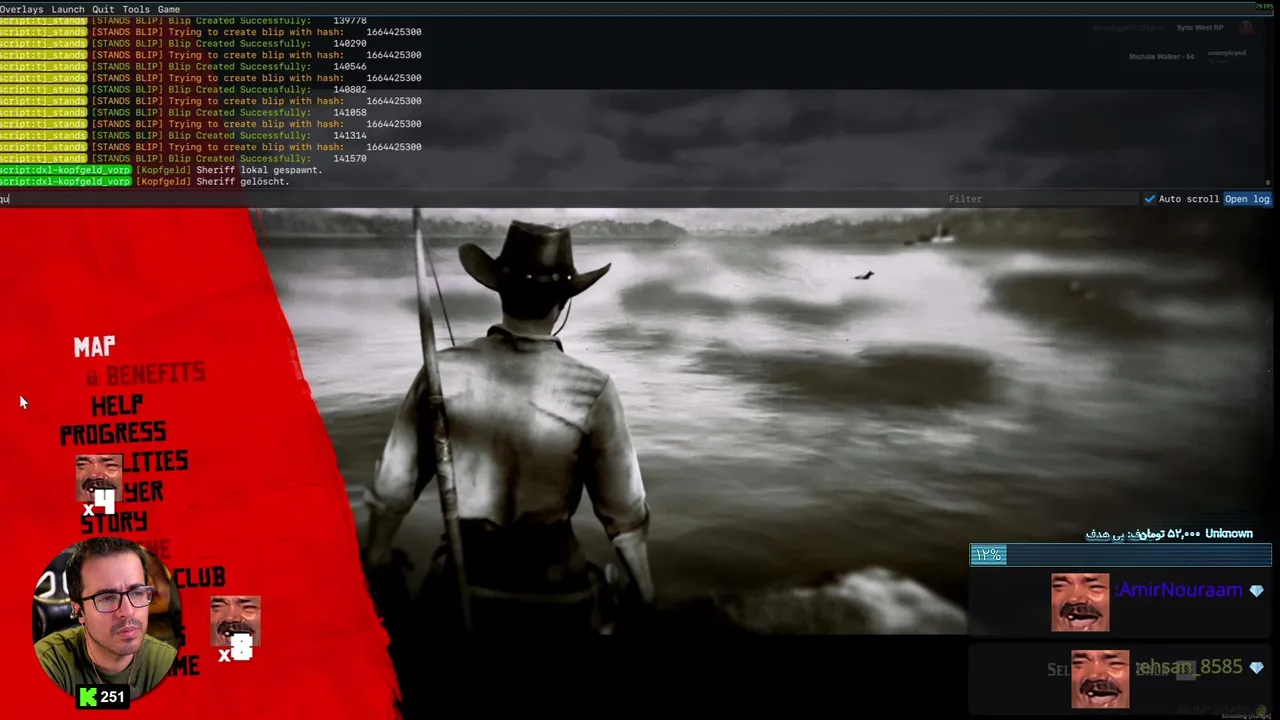Select the locked BENEFITS menu entry

155,375
